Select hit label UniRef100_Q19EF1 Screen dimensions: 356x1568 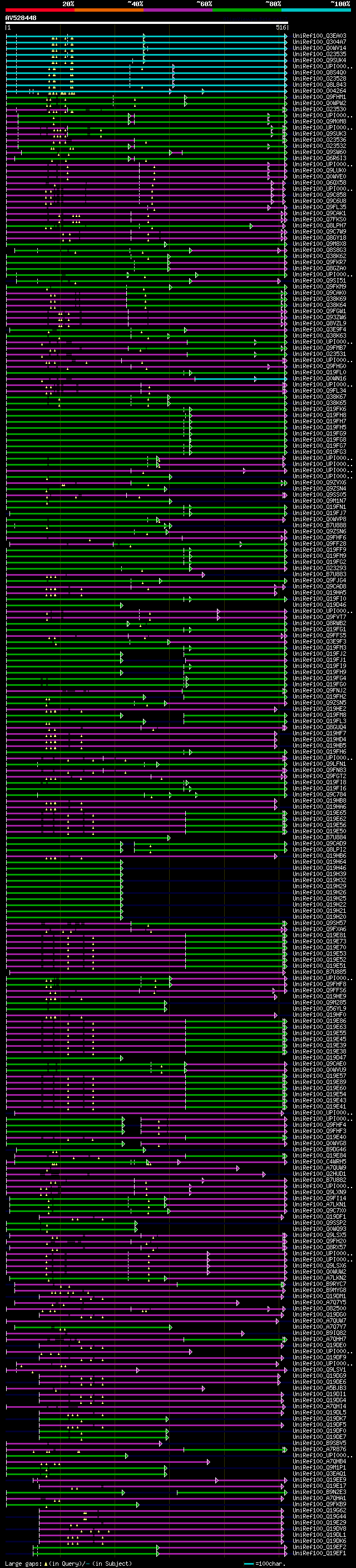pyautogui.click(x=319, y=1553)
